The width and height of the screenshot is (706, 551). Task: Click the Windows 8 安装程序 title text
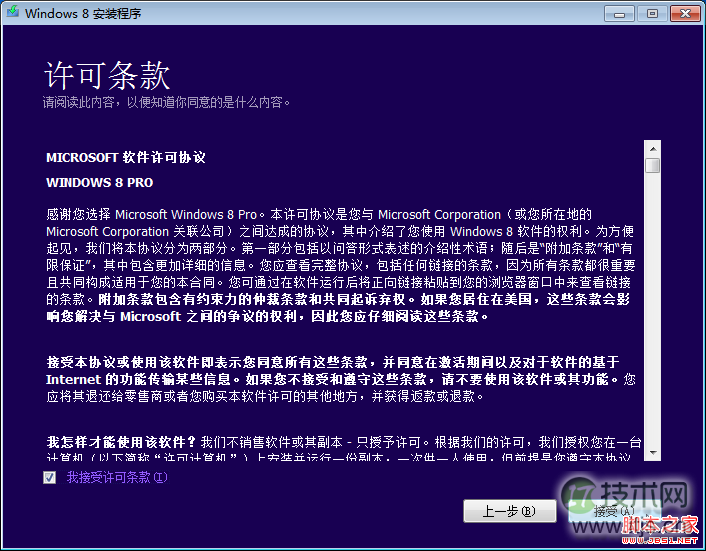click(x=83, y=14)
